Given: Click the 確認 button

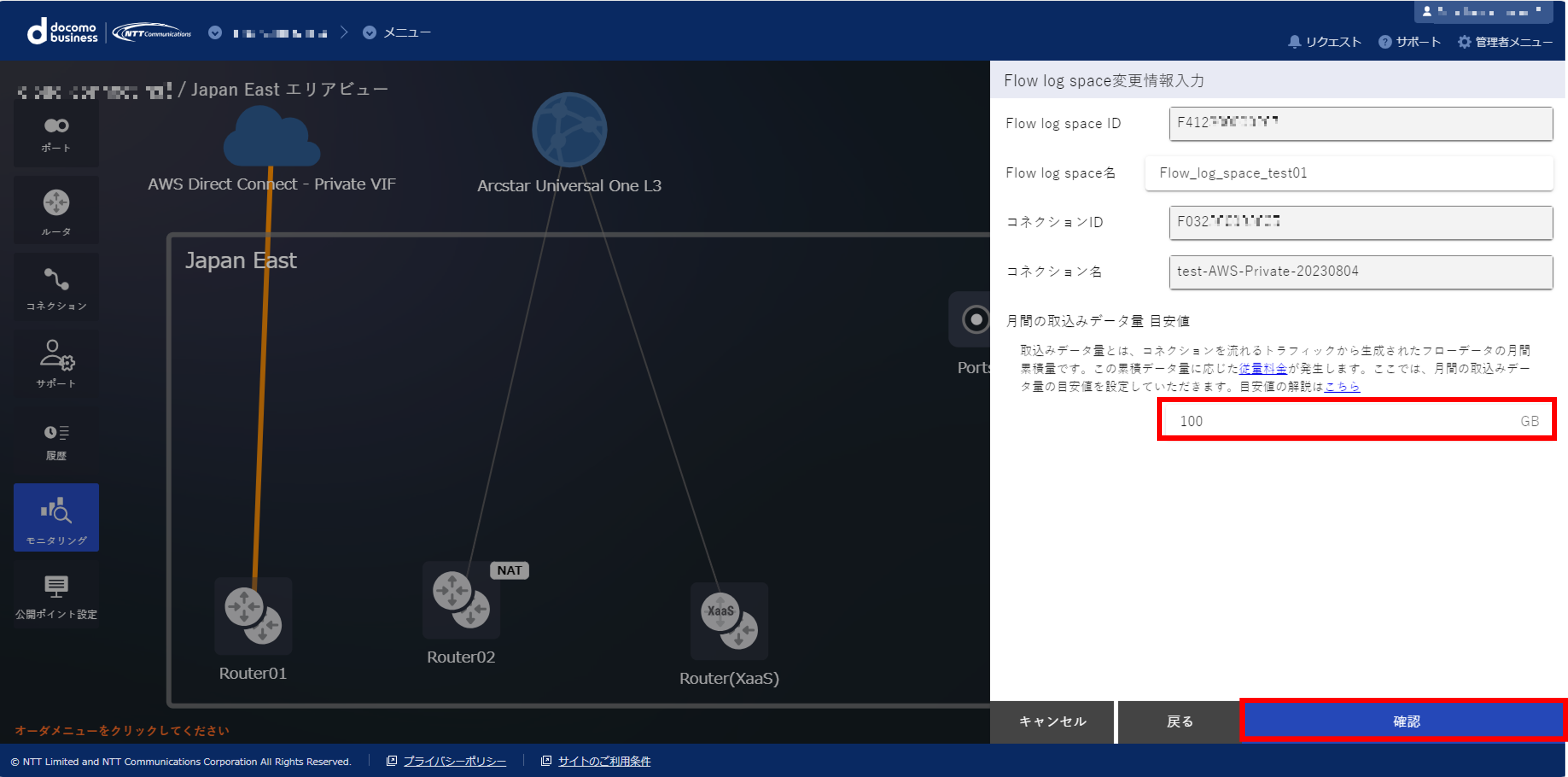Looking at the screenshot, I should pos(1405,721).
